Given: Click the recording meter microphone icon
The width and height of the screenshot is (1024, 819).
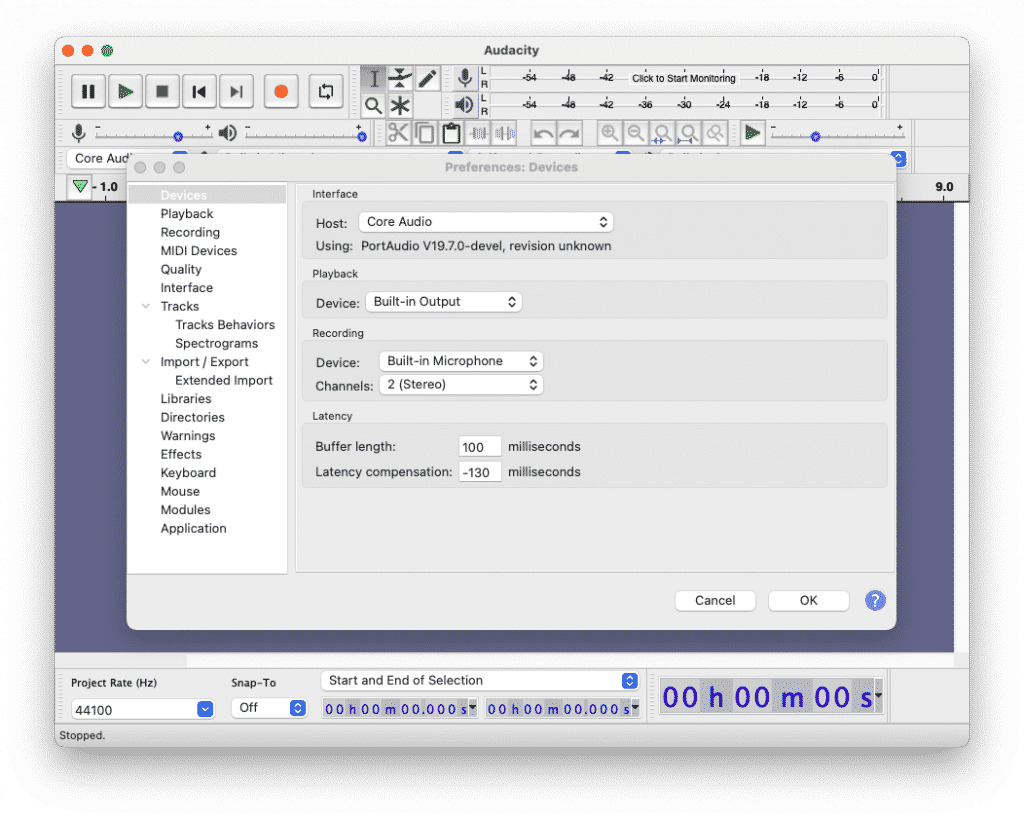Looking at the screenshot, I should pos(465,78).
